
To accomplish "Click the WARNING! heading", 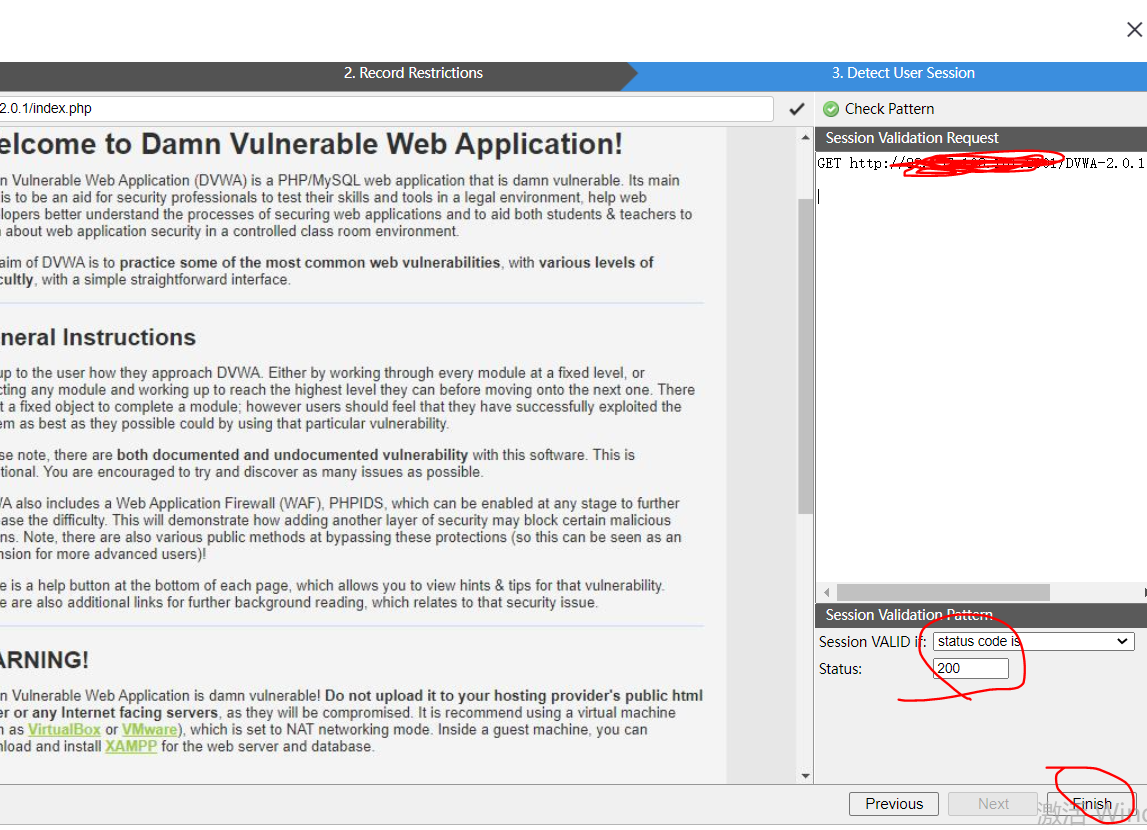I will [x=45, y=660].
